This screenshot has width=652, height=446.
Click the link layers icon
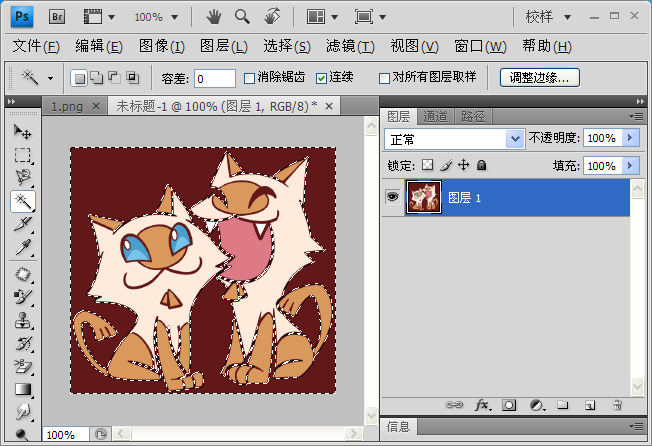[454, 405]
